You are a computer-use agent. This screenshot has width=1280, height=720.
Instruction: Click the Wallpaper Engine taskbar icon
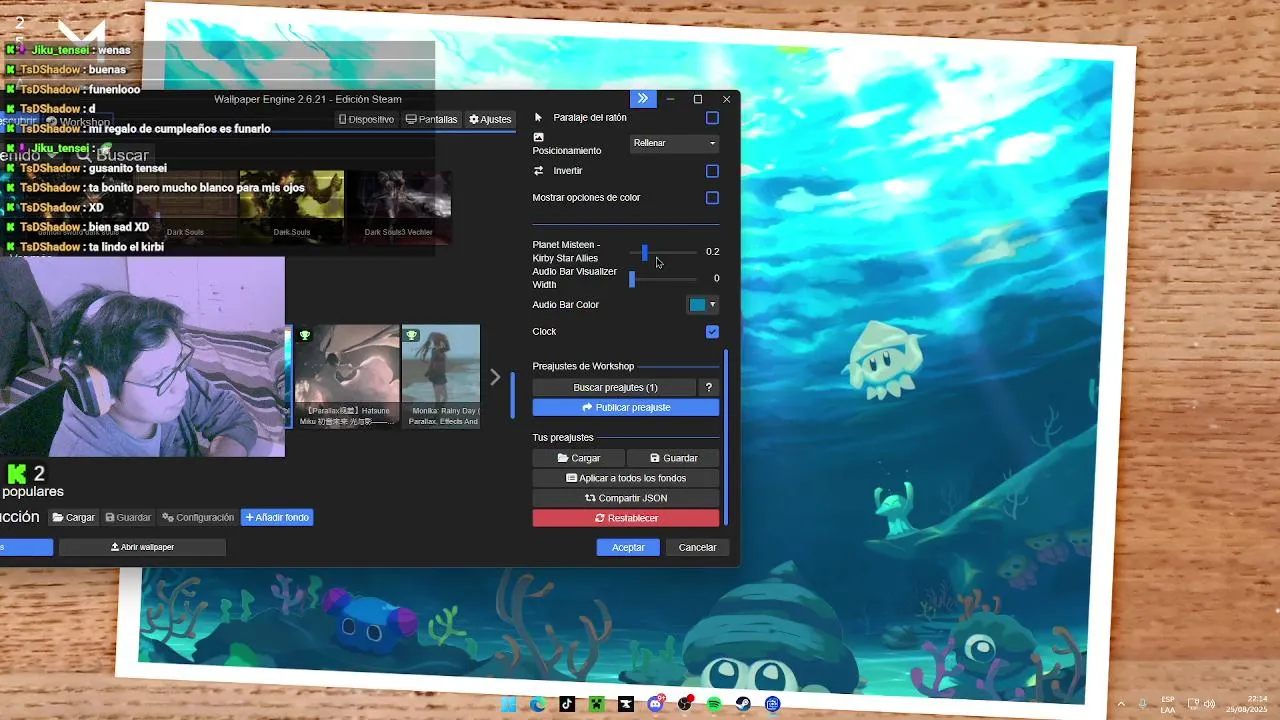[772, 704]
